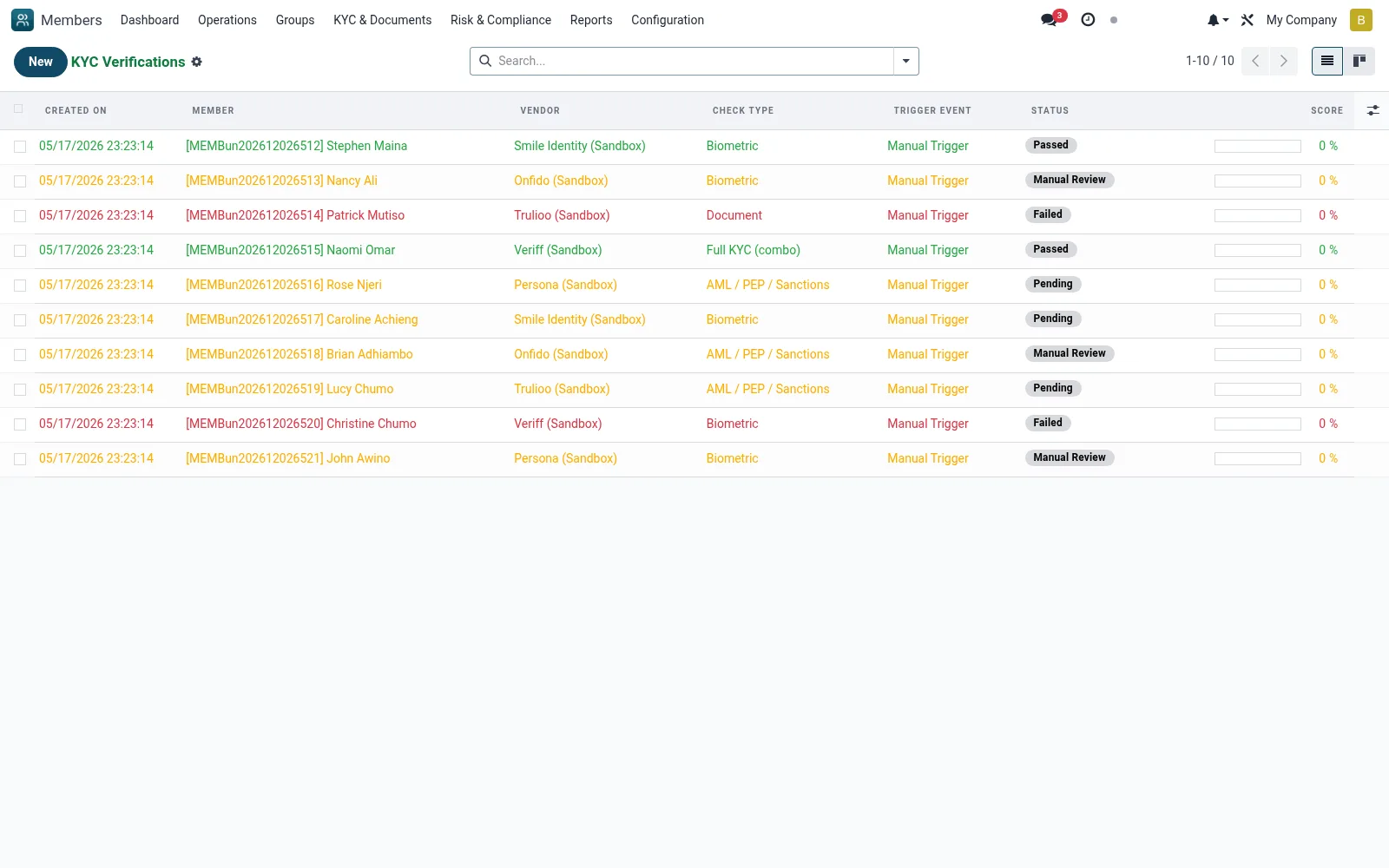Select the Caroline Achieng row checkbox
This screenshot has height=868, width=1389.
click(x=20, y=320)
